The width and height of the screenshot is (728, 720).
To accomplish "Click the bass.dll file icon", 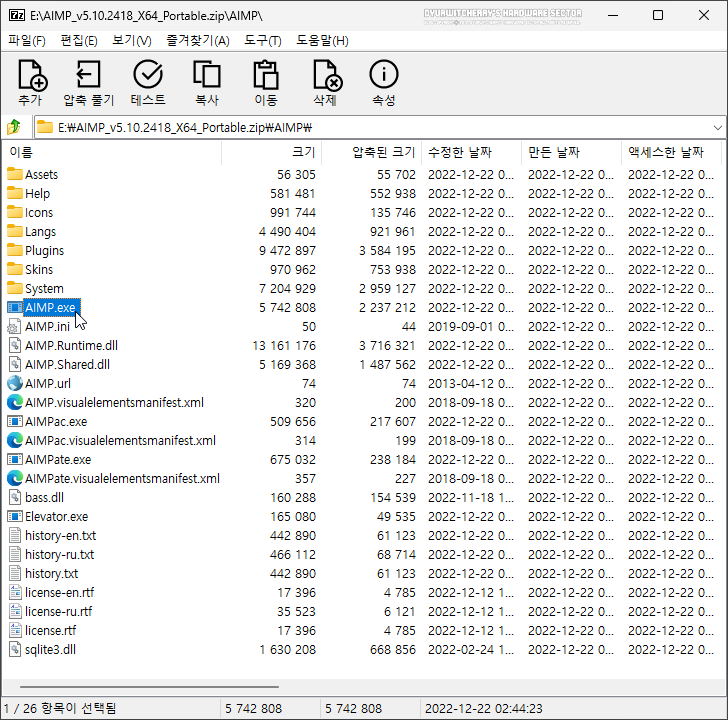I will click(15, 497).
